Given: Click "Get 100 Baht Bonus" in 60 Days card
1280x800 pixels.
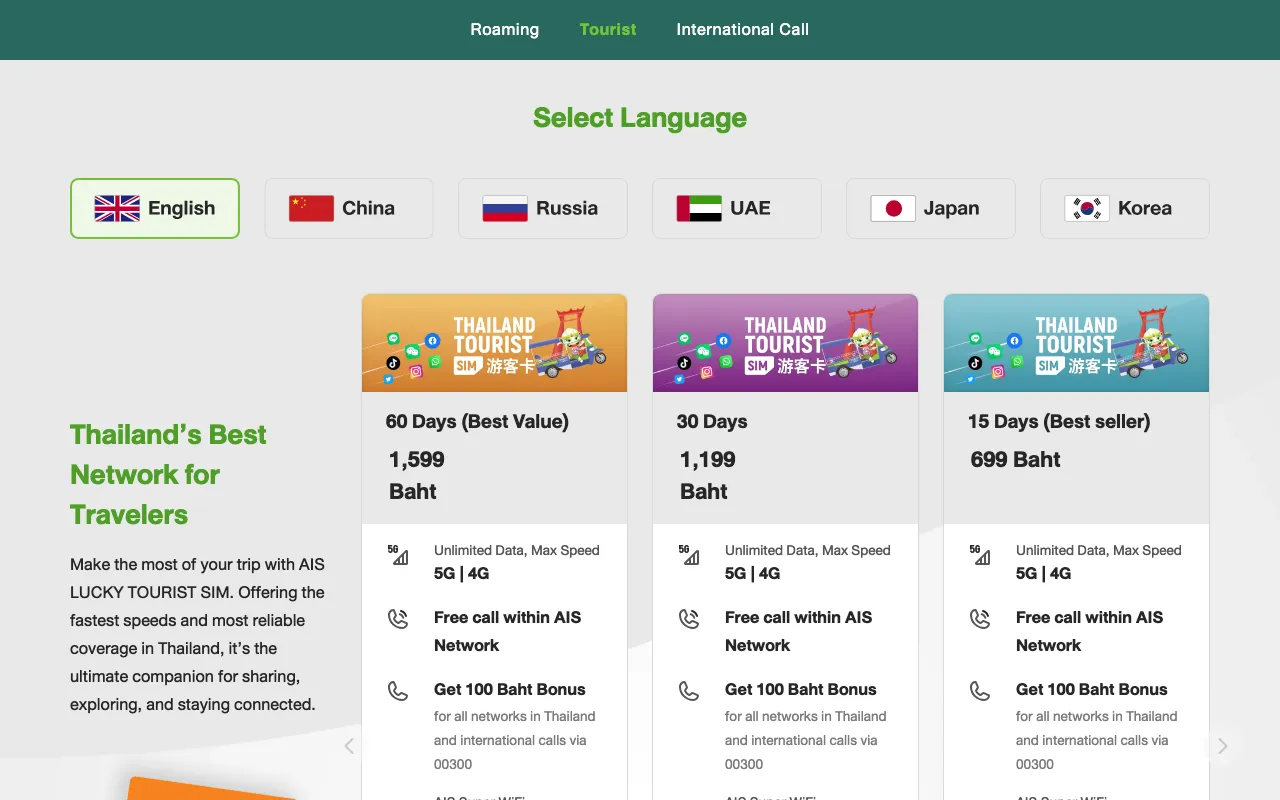Looking at the screenshot, I should (x=510, y=689).
